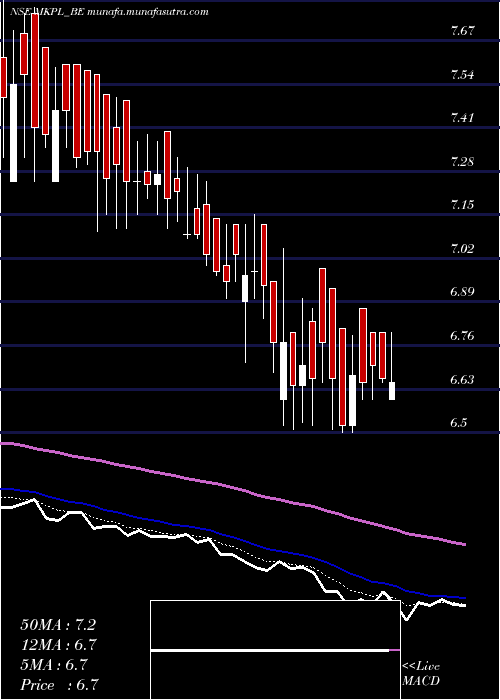Select the 6.63 price axis label
The width and height of the screenshot is (500, 700).
(462, 379)
